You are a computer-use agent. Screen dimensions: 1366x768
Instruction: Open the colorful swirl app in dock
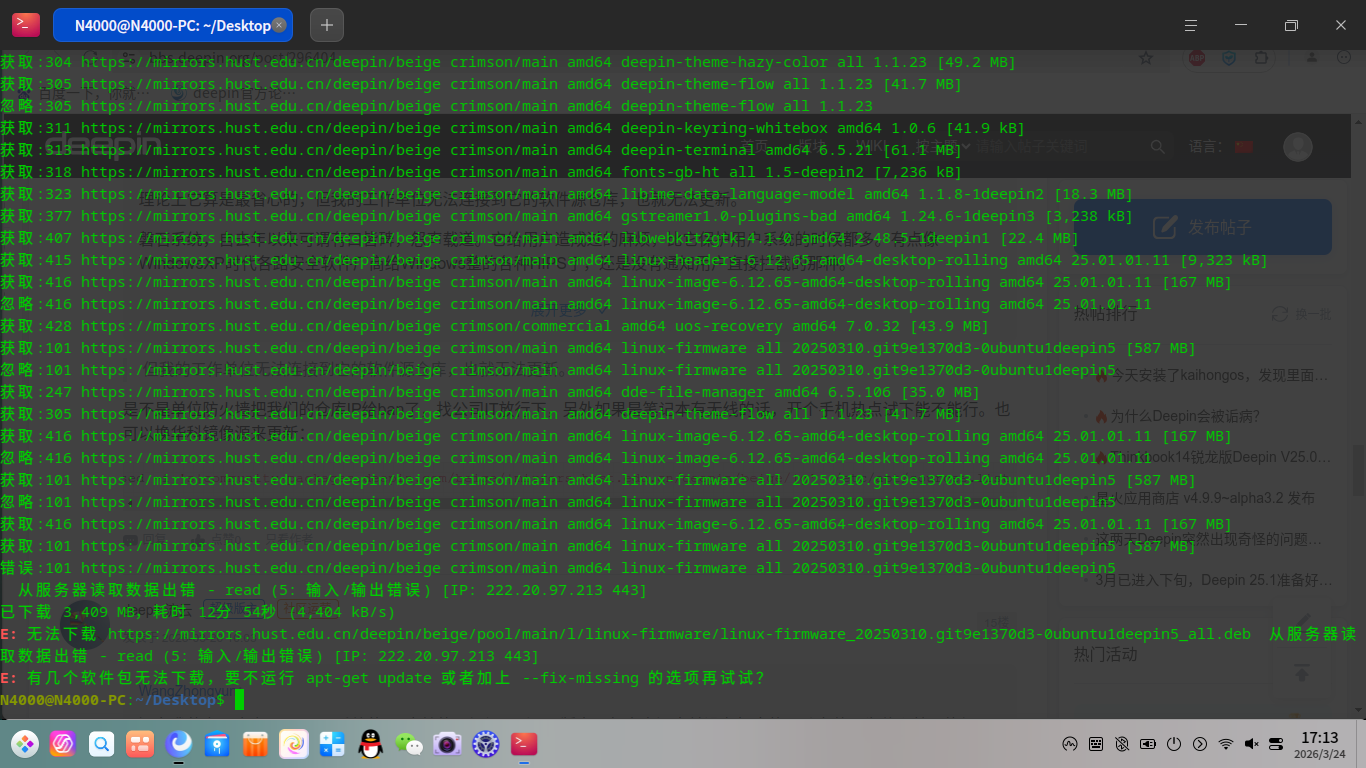coord(294,744)
